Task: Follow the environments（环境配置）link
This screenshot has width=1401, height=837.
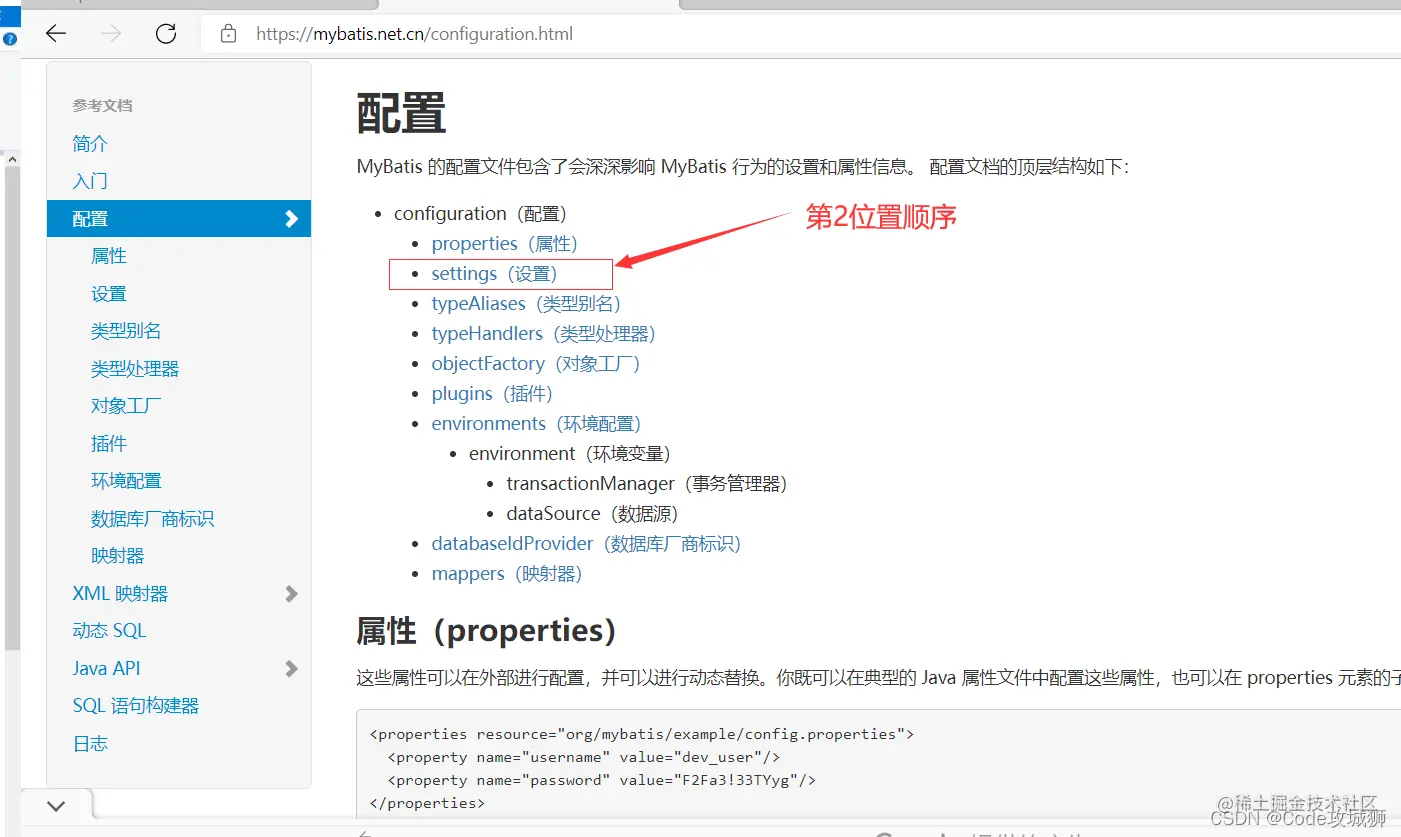Action: (x=536, y=423)
